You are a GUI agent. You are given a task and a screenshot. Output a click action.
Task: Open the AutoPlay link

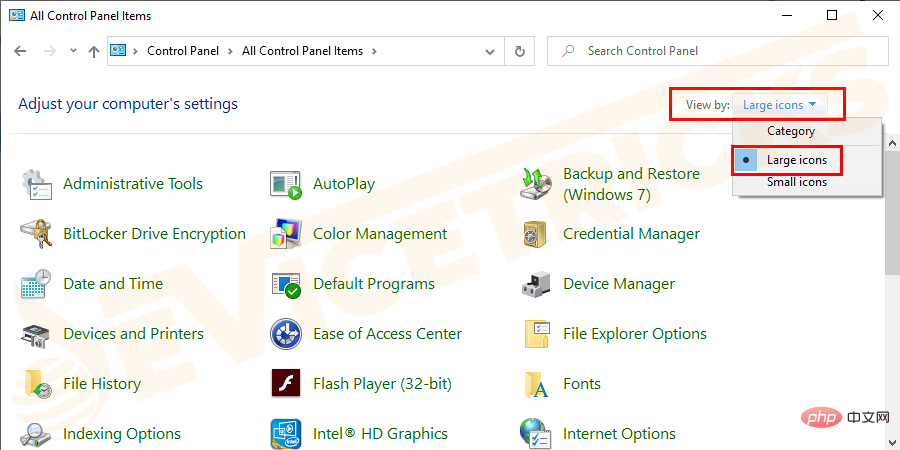(344, 184)
